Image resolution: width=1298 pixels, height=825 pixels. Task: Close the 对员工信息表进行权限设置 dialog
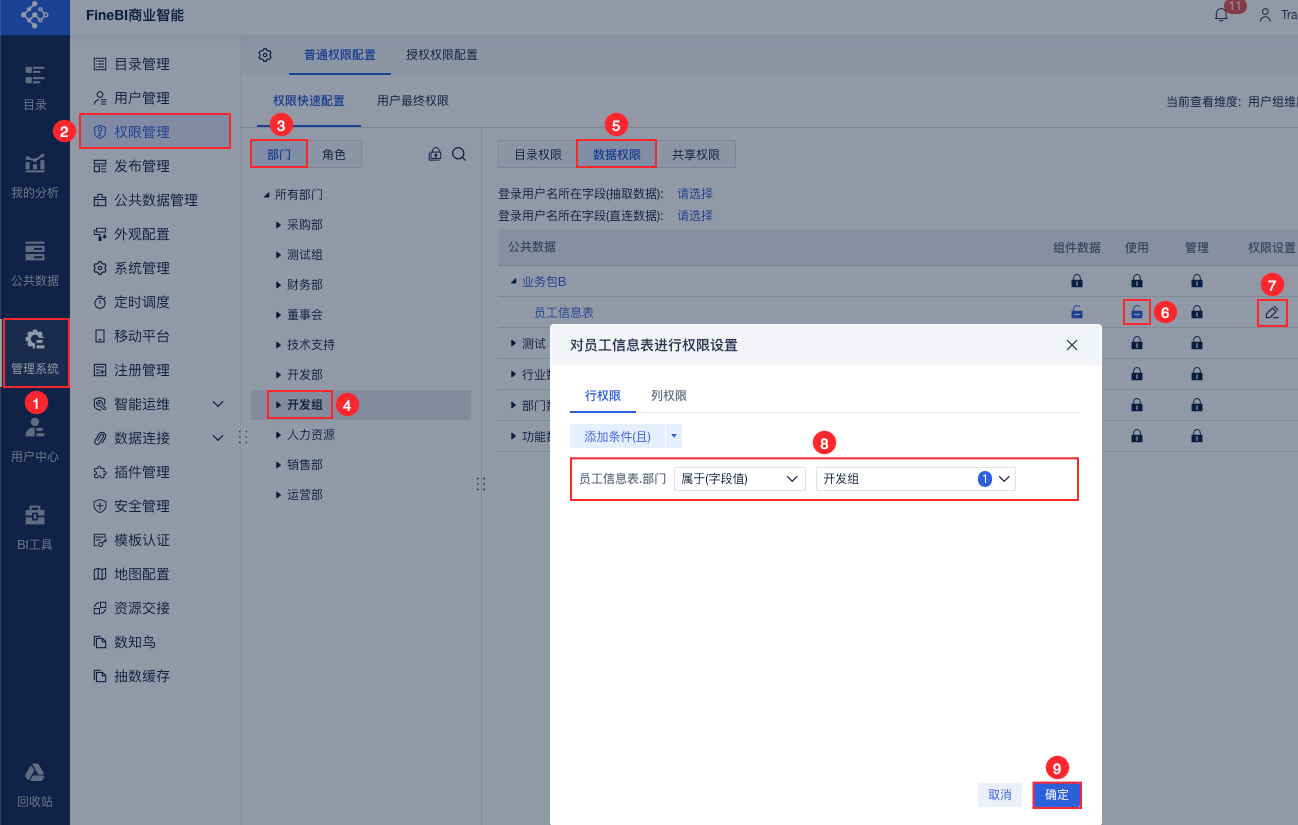(1072, 345)
